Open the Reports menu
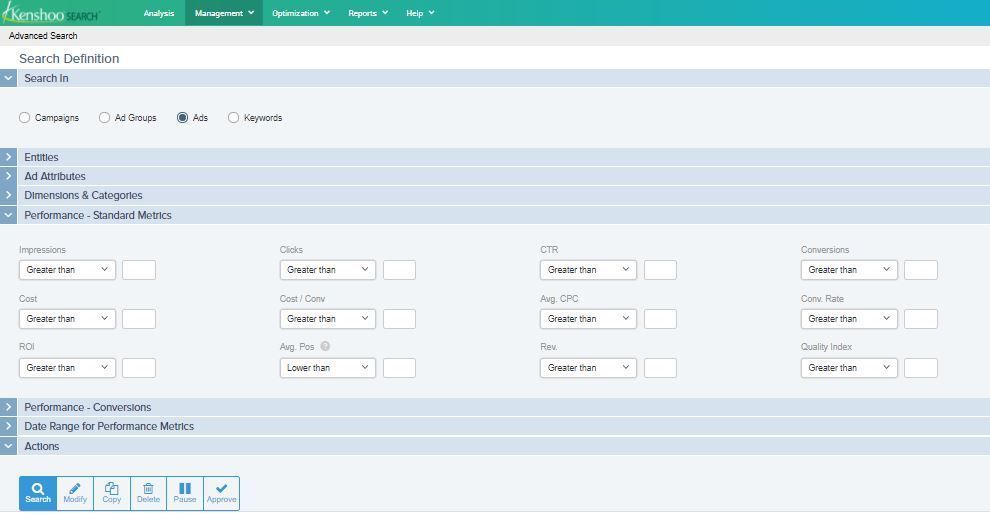990x515 pixels. (x=368, y=13)
